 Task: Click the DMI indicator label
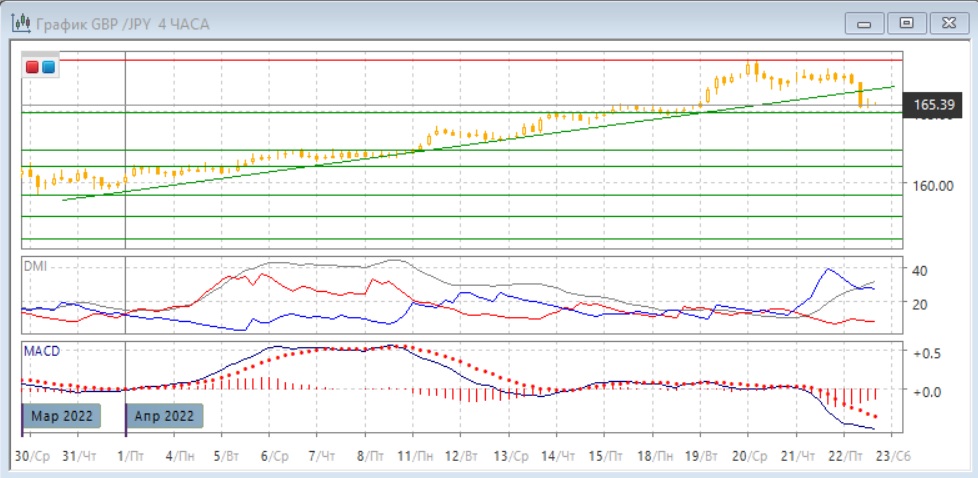35,266
